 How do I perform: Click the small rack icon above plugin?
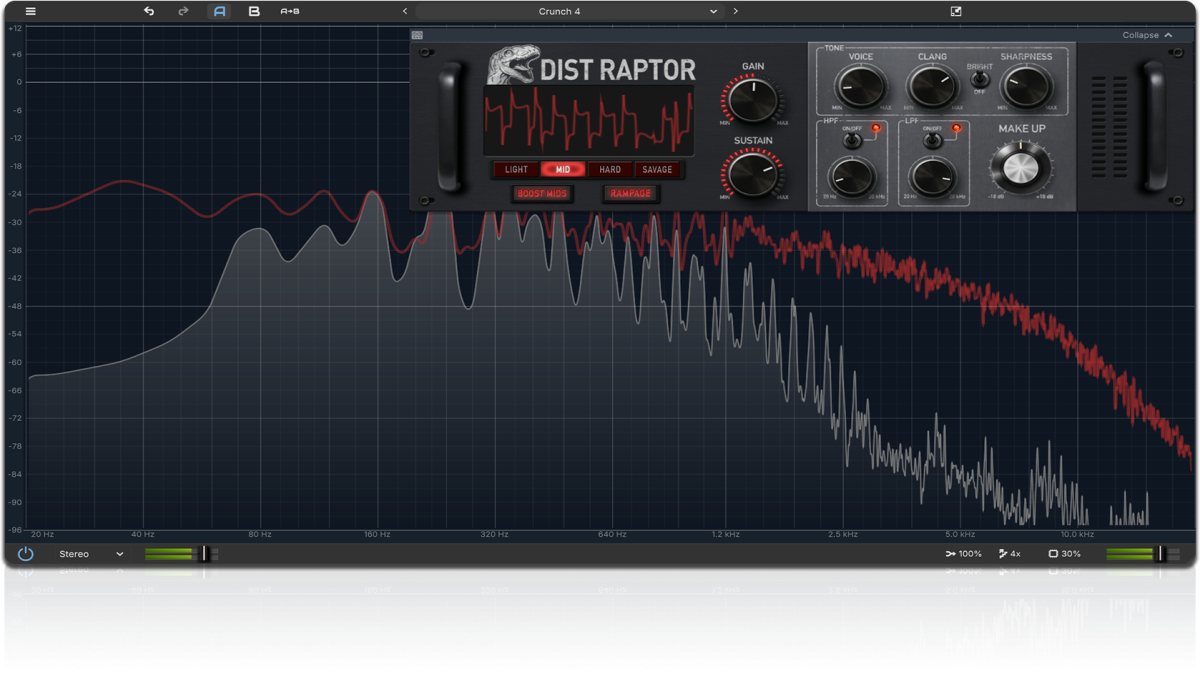point(417,35)
